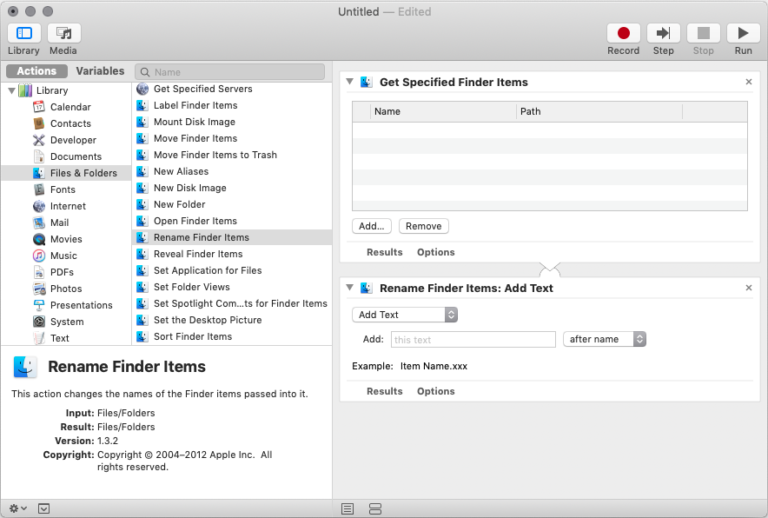Select Move Finder Items action
Viewport: 768px width, 518px height.
pos(232,139)
